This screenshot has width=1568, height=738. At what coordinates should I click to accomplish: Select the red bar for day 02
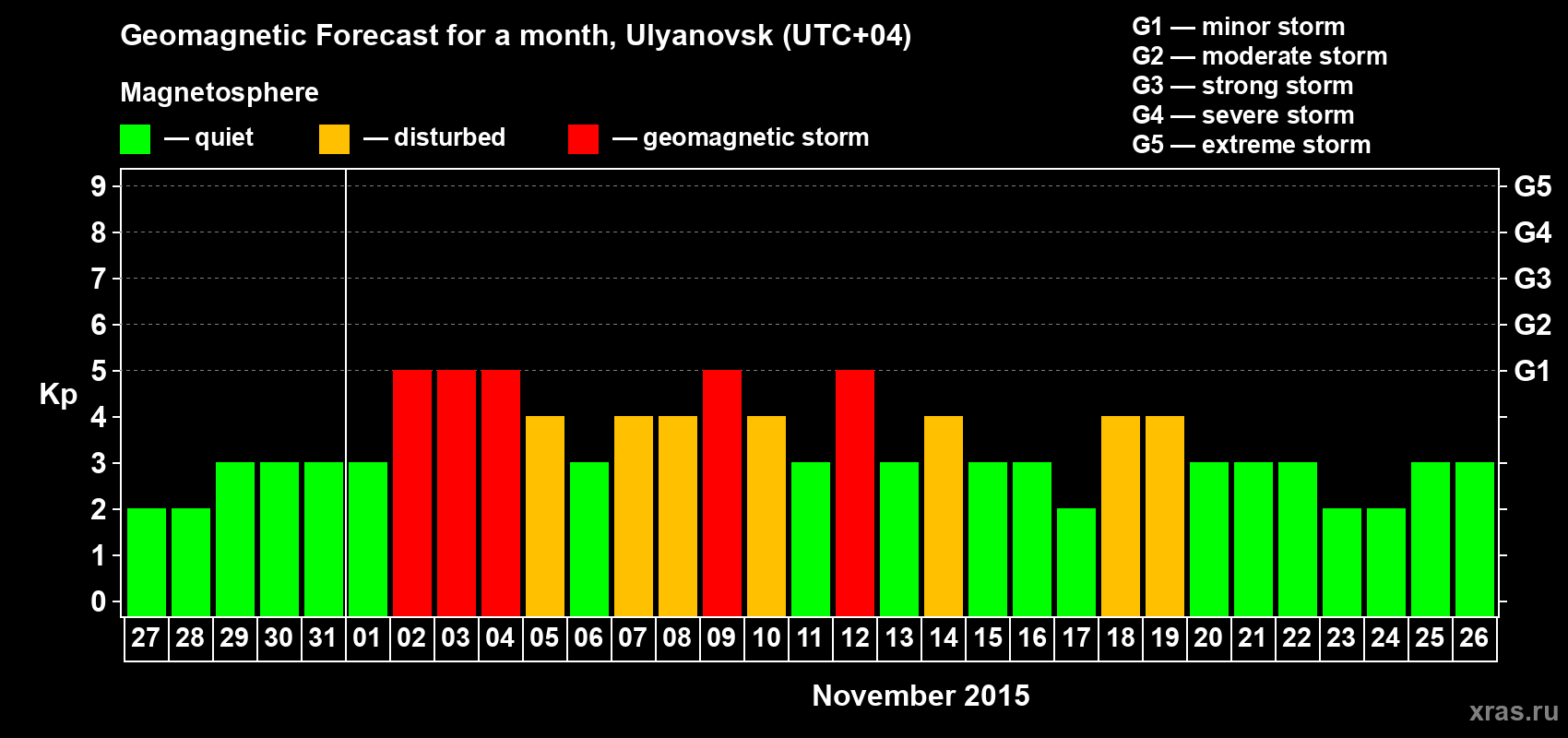412,493
